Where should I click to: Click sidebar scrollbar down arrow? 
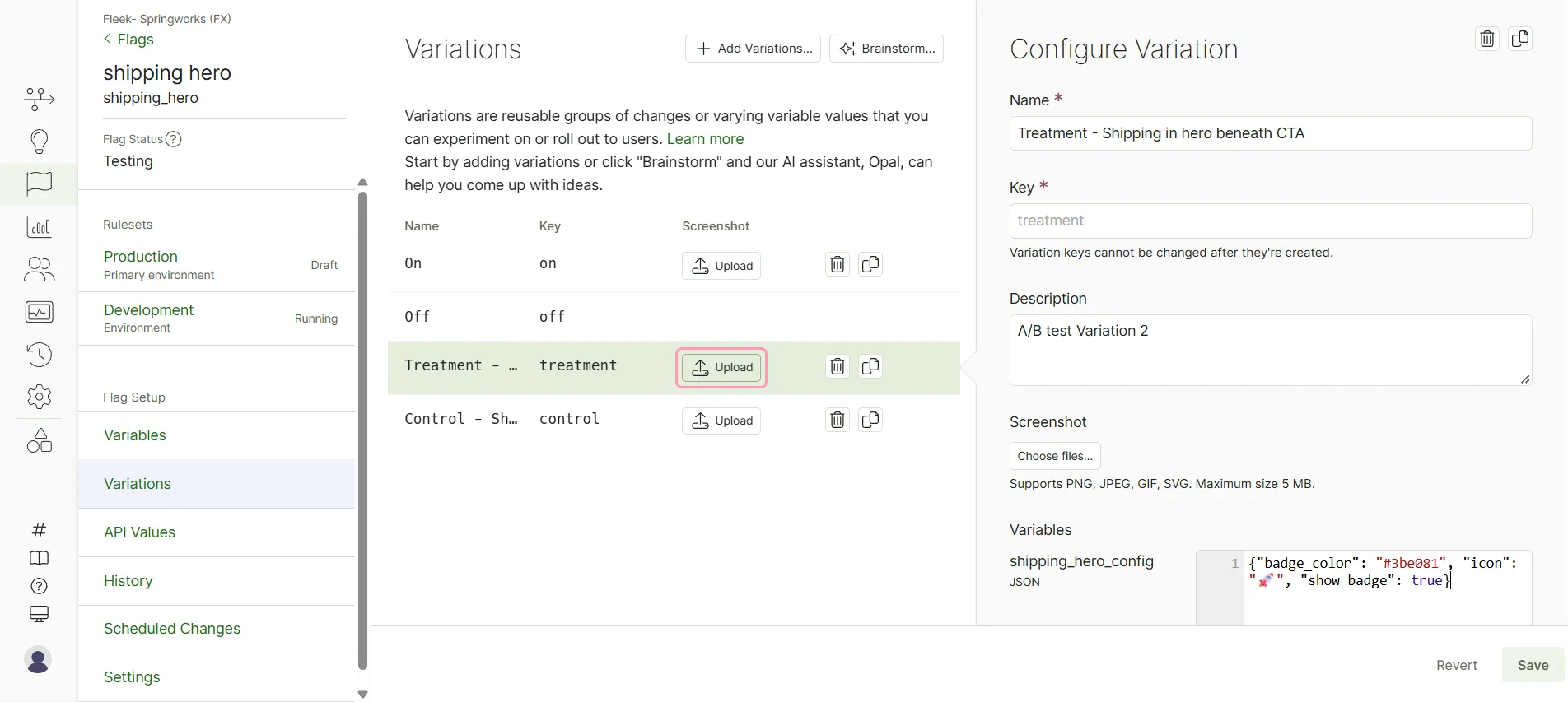[362, 695]
